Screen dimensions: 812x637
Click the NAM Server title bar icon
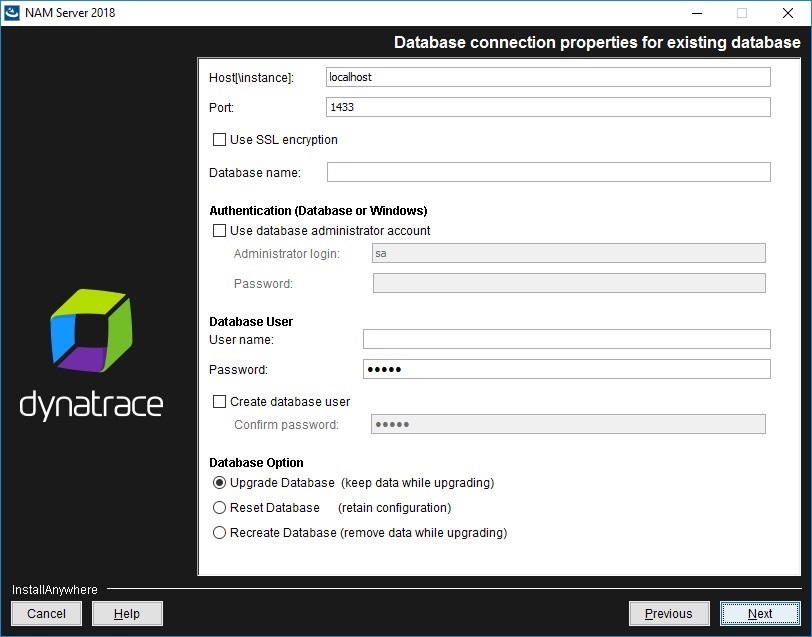[x=11, y=12]
